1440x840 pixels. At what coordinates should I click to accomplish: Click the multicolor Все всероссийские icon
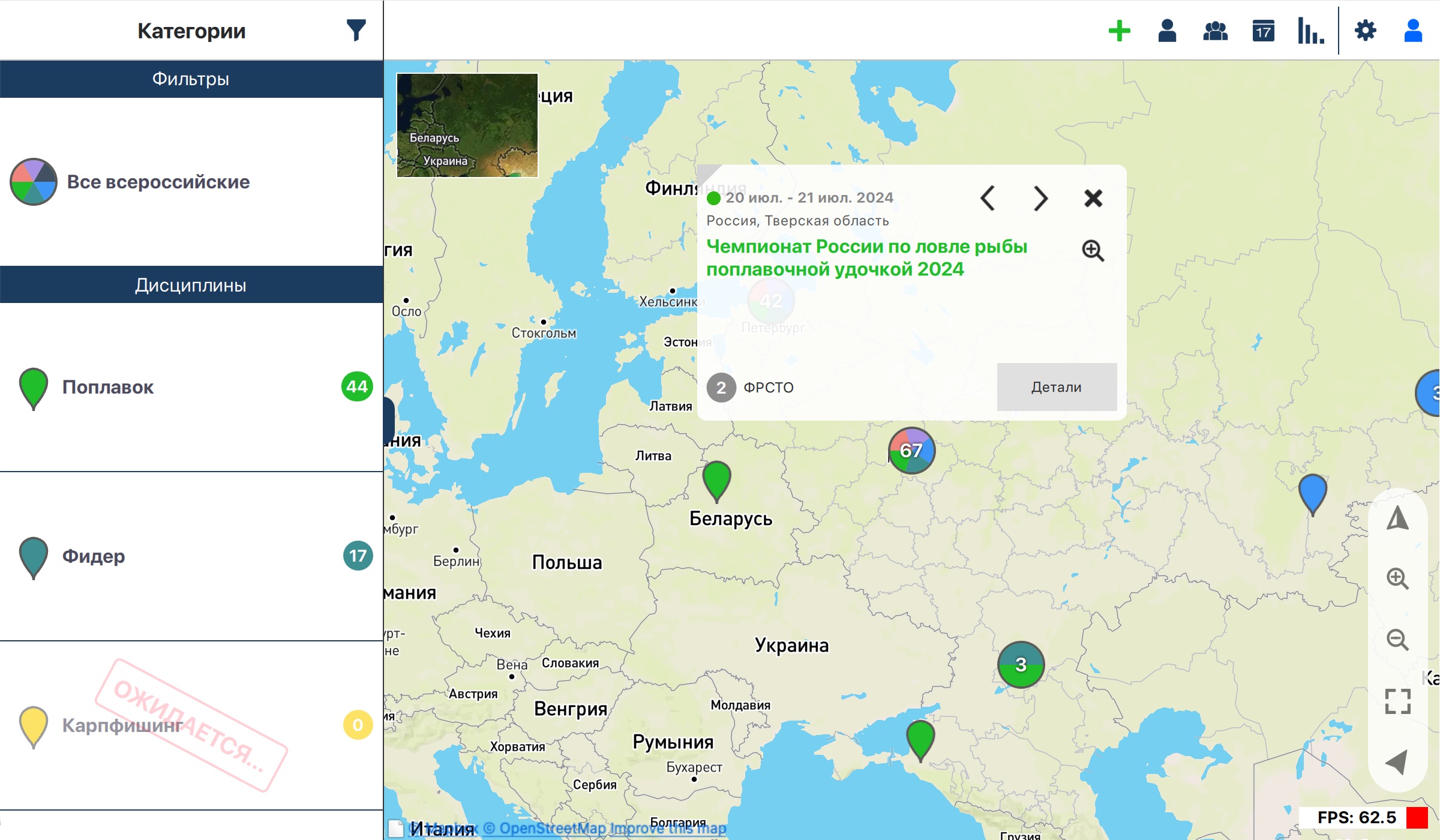(x=34, y=182)
